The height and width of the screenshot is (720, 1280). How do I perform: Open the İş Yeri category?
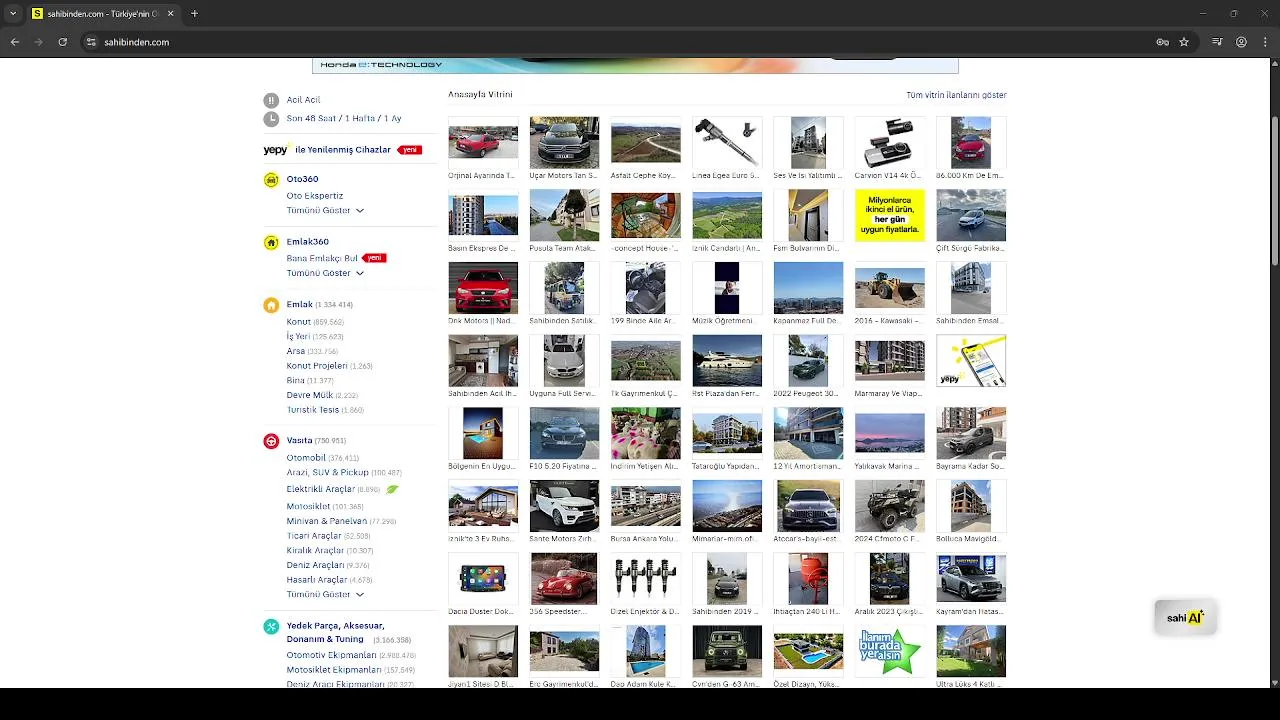pos(298,337)
